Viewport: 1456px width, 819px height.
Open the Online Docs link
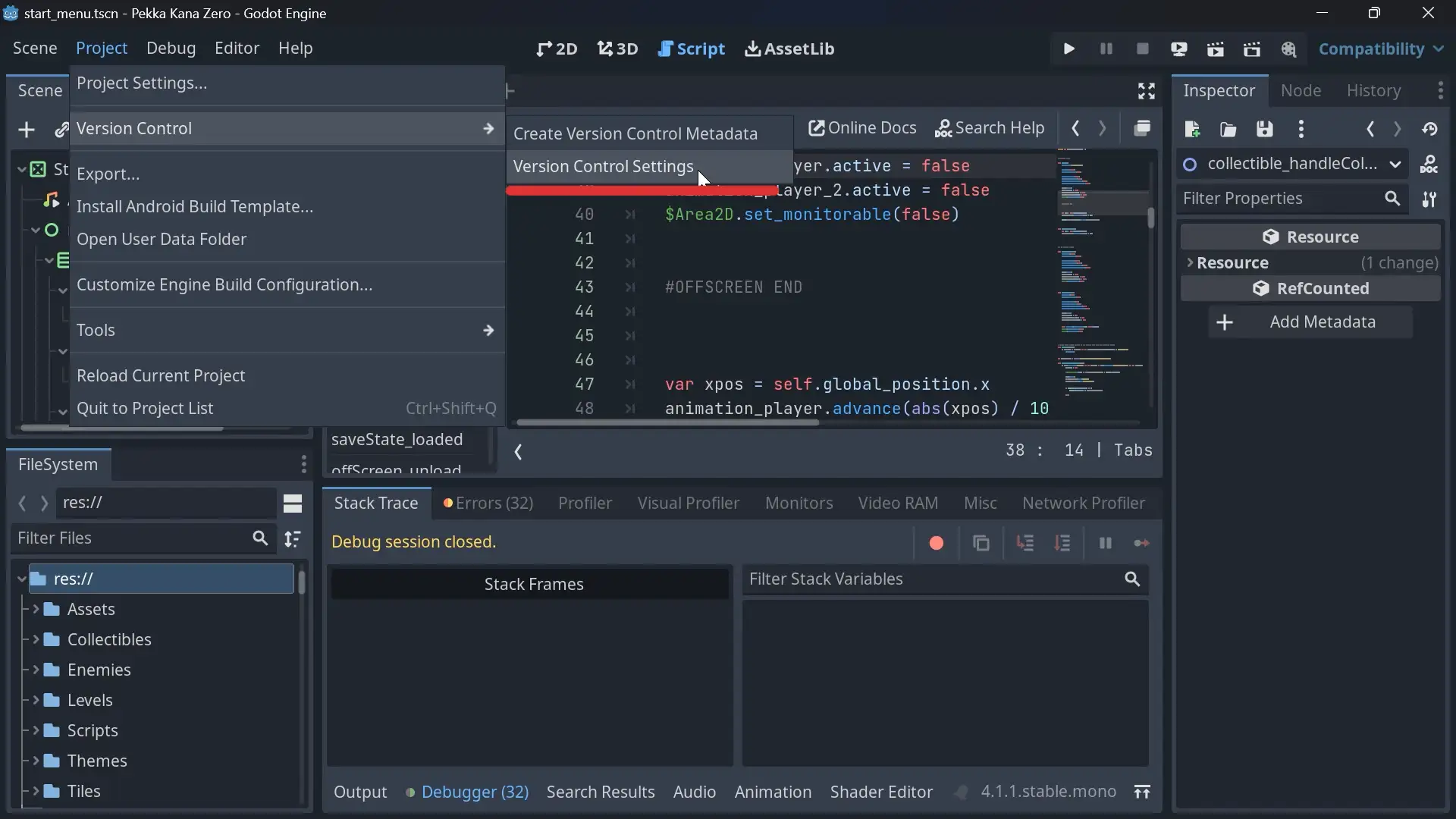pyautogui.click(x=862, y=128)
